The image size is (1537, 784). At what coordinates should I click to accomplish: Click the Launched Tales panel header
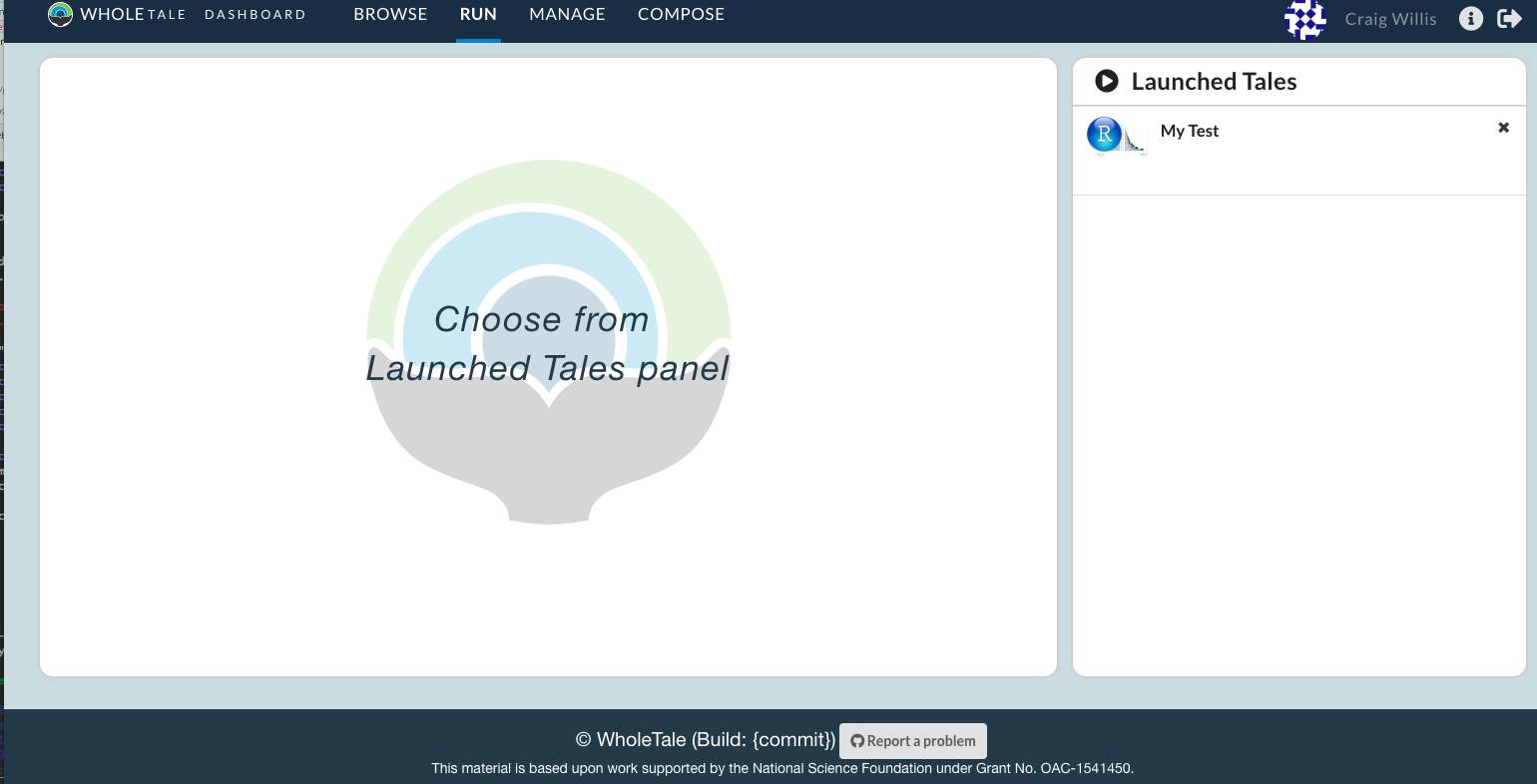point(1214,81)
